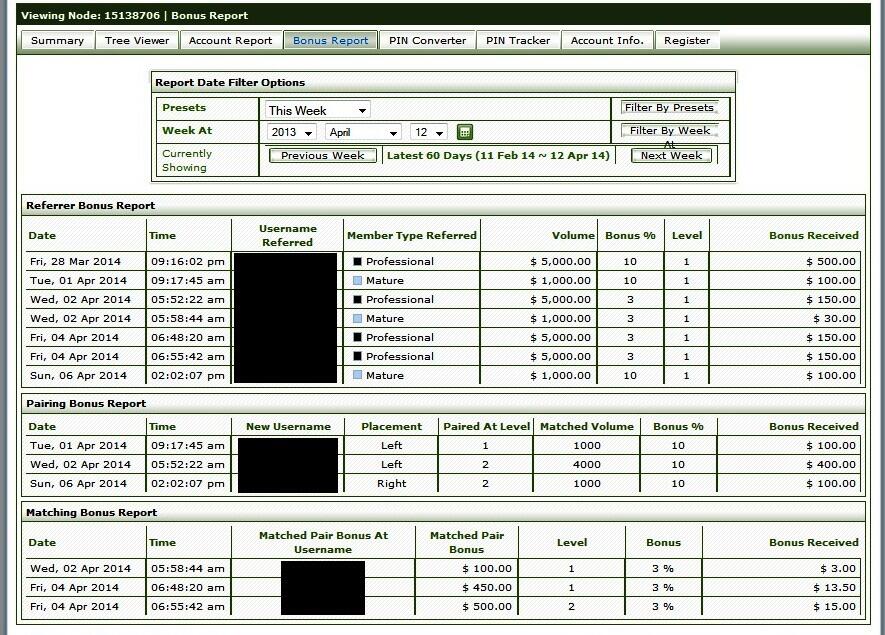Click the 09:16:02 pm time cell

pos(187,261)
